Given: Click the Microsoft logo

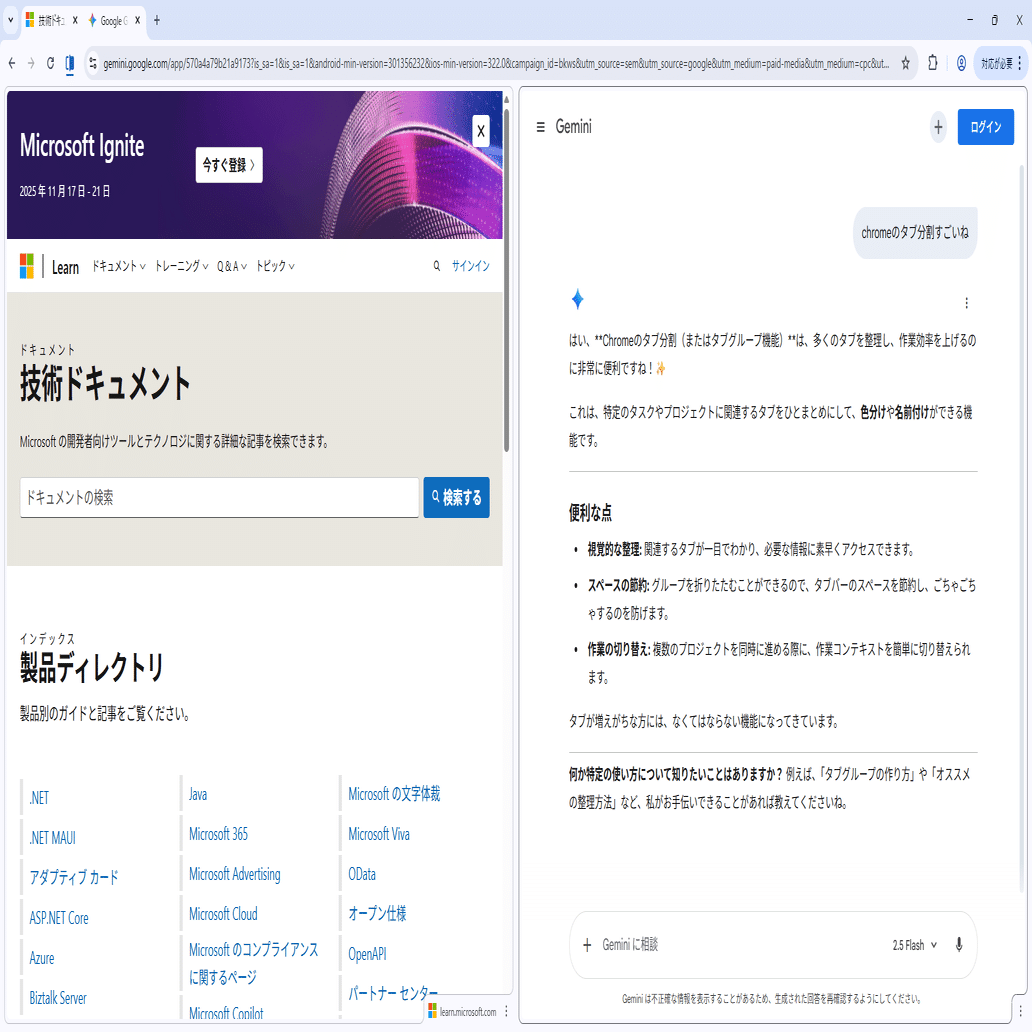Looking at the screenshot, I should [x=26, y=266].
